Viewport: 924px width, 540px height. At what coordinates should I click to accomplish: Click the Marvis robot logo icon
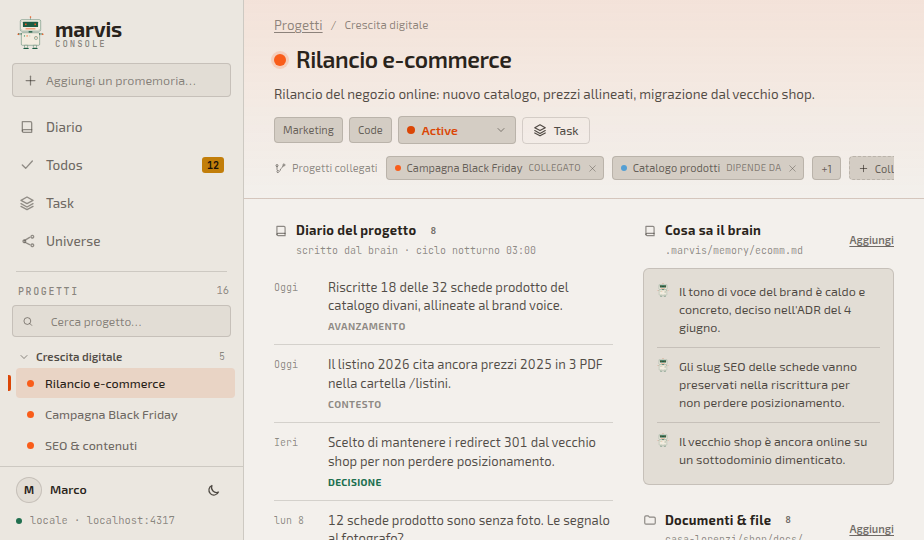(x=30, y=33)
